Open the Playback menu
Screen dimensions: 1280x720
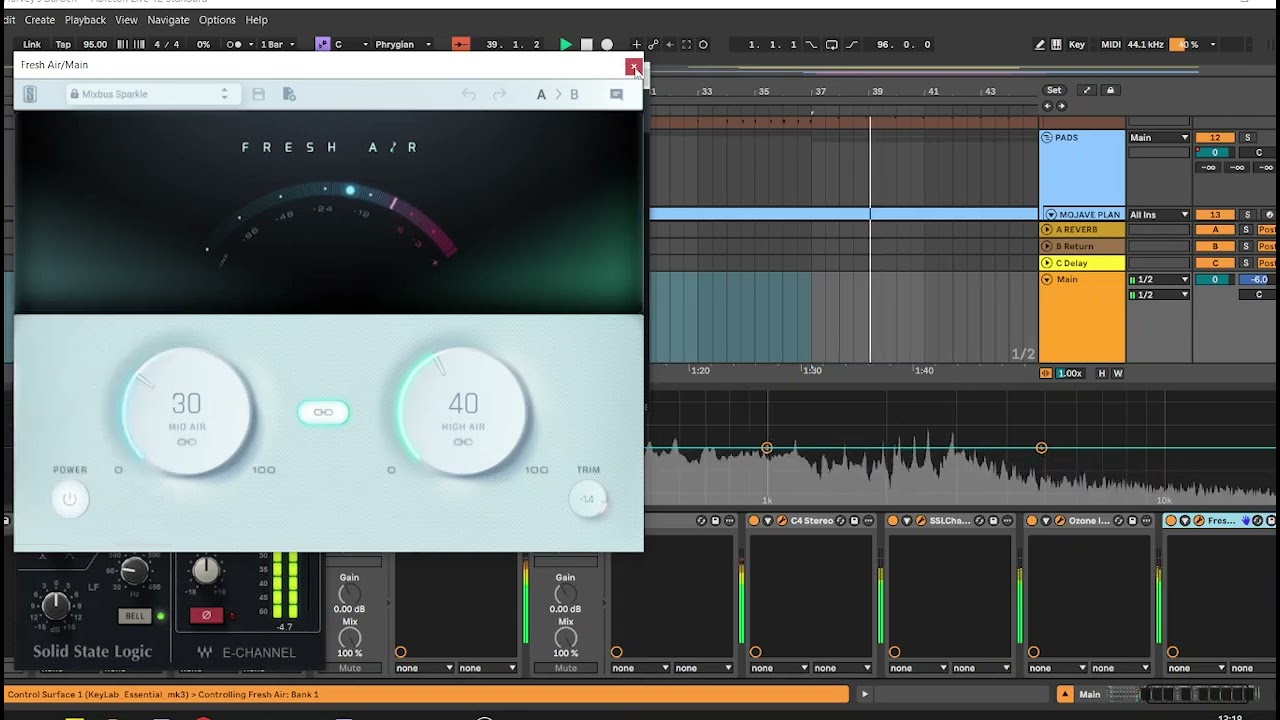[x=85, y=20]
